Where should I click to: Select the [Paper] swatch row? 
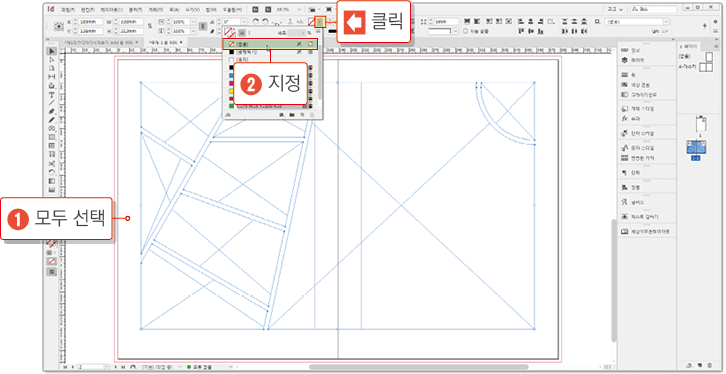(x=270, y=60)
